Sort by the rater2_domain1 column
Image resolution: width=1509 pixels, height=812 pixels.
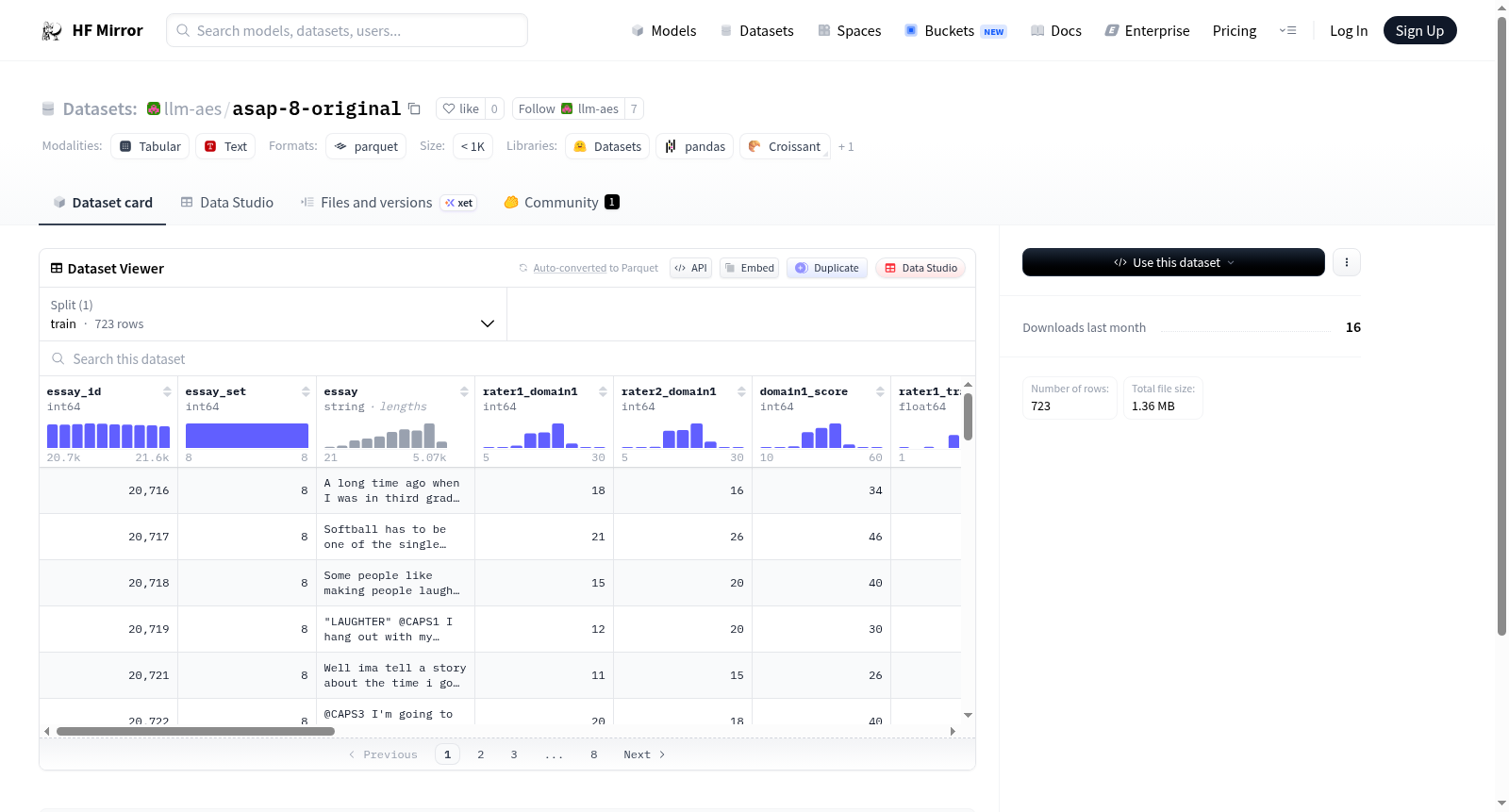pyautogui.click(x=741, y=391)
